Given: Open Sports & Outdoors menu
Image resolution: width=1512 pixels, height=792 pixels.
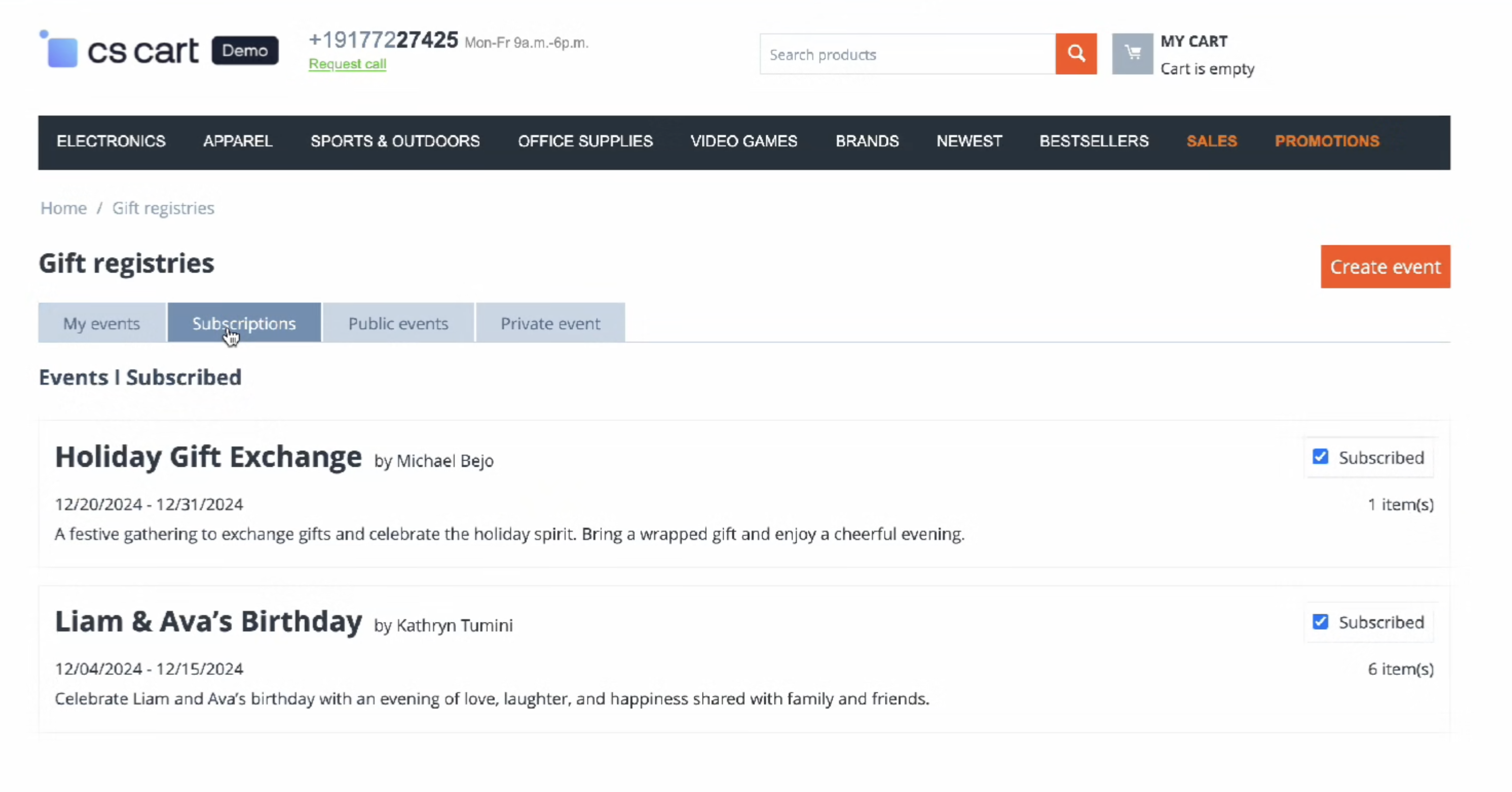Looking at the screenshot, I should (395, 141).
